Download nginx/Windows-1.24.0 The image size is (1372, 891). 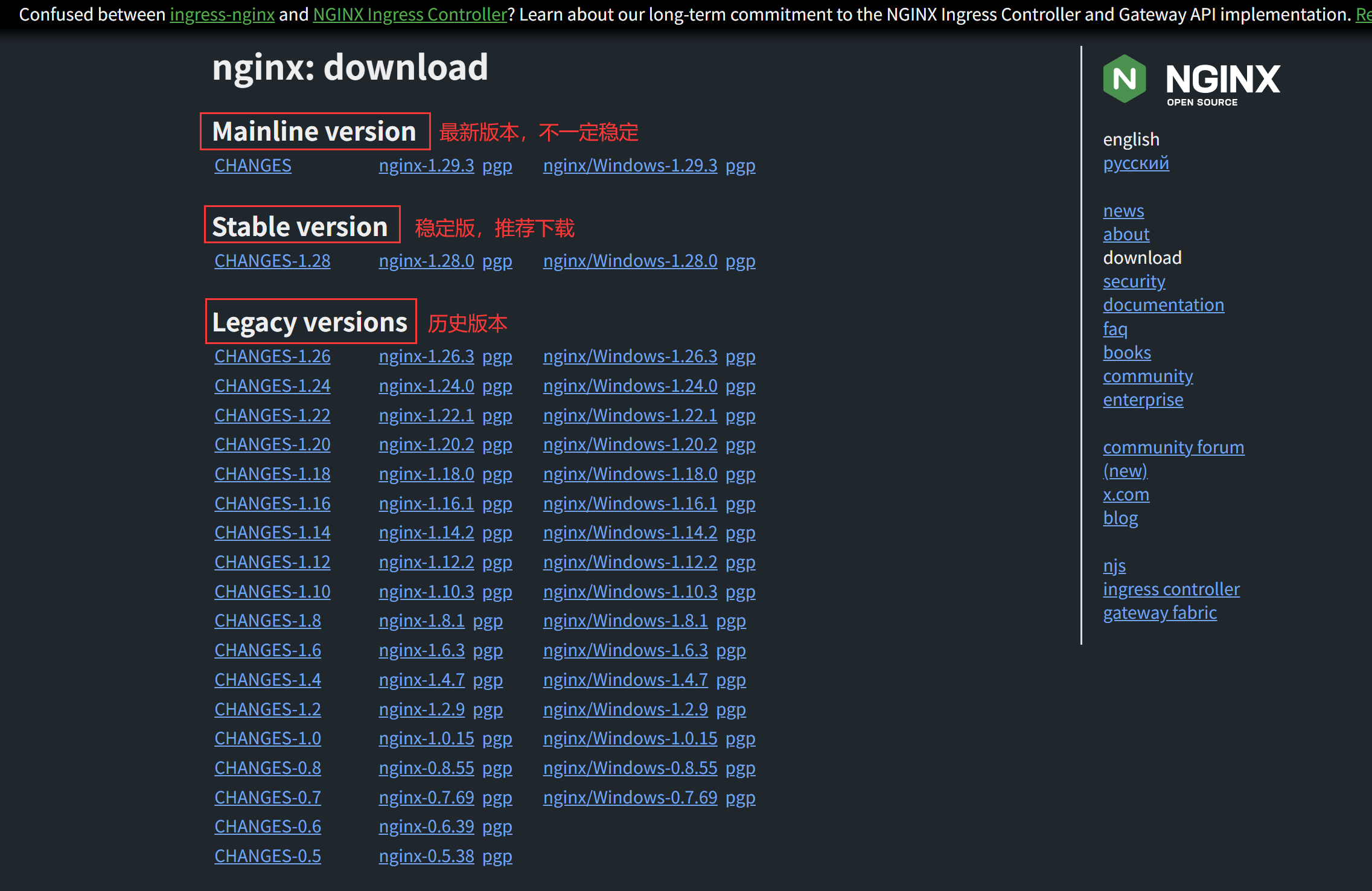point(630,386)
